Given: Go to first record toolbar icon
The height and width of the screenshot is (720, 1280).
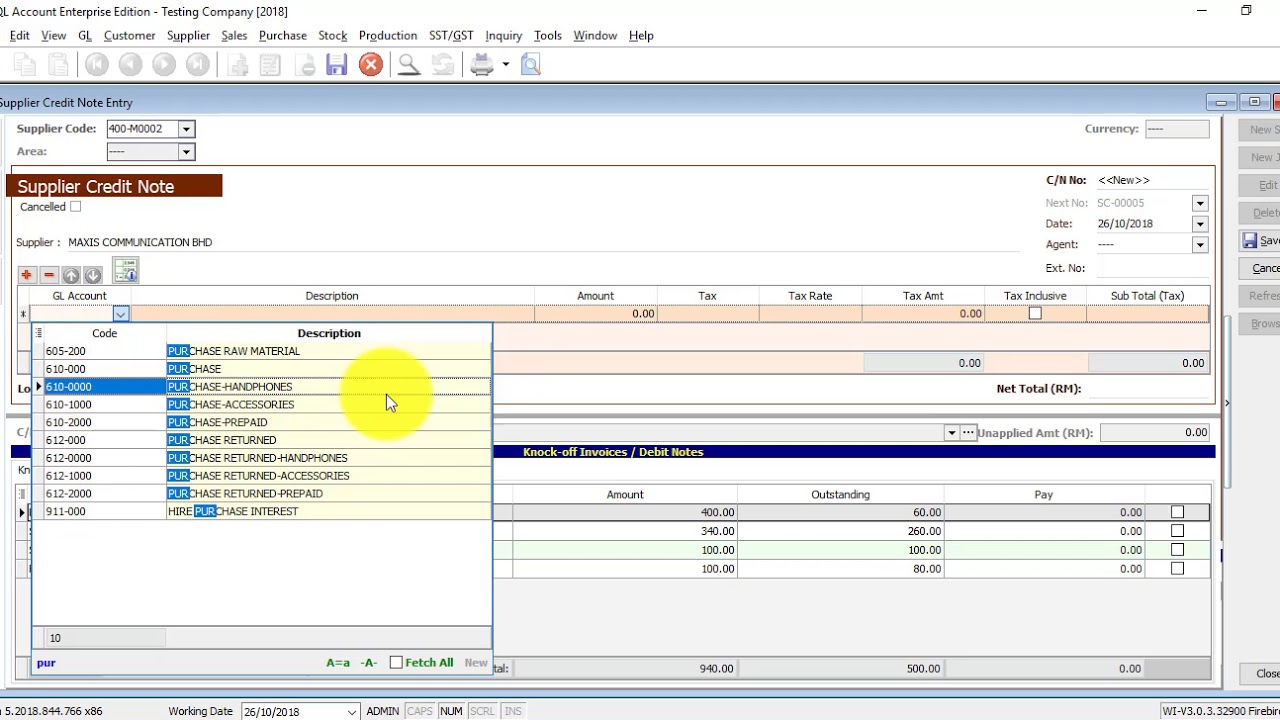Looking at the screenshot, I should (96, 65).
